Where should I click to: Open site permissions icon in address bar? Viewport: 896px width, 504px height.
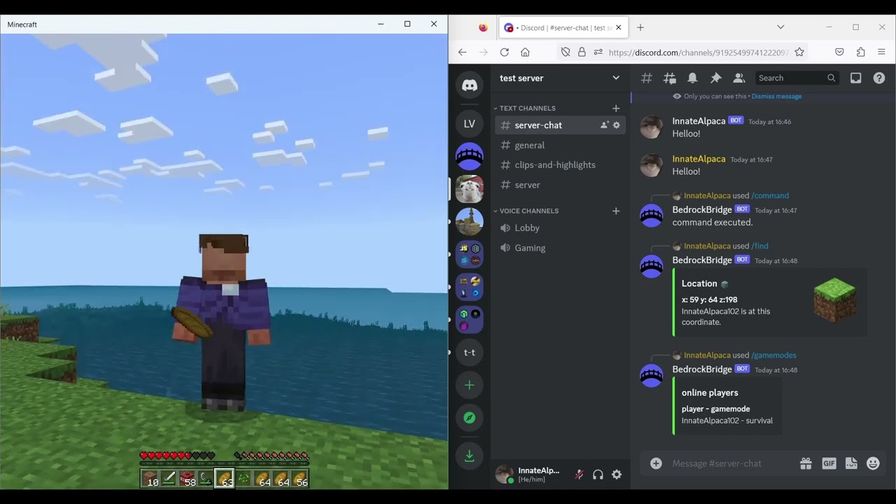click(x=598, y=52)
